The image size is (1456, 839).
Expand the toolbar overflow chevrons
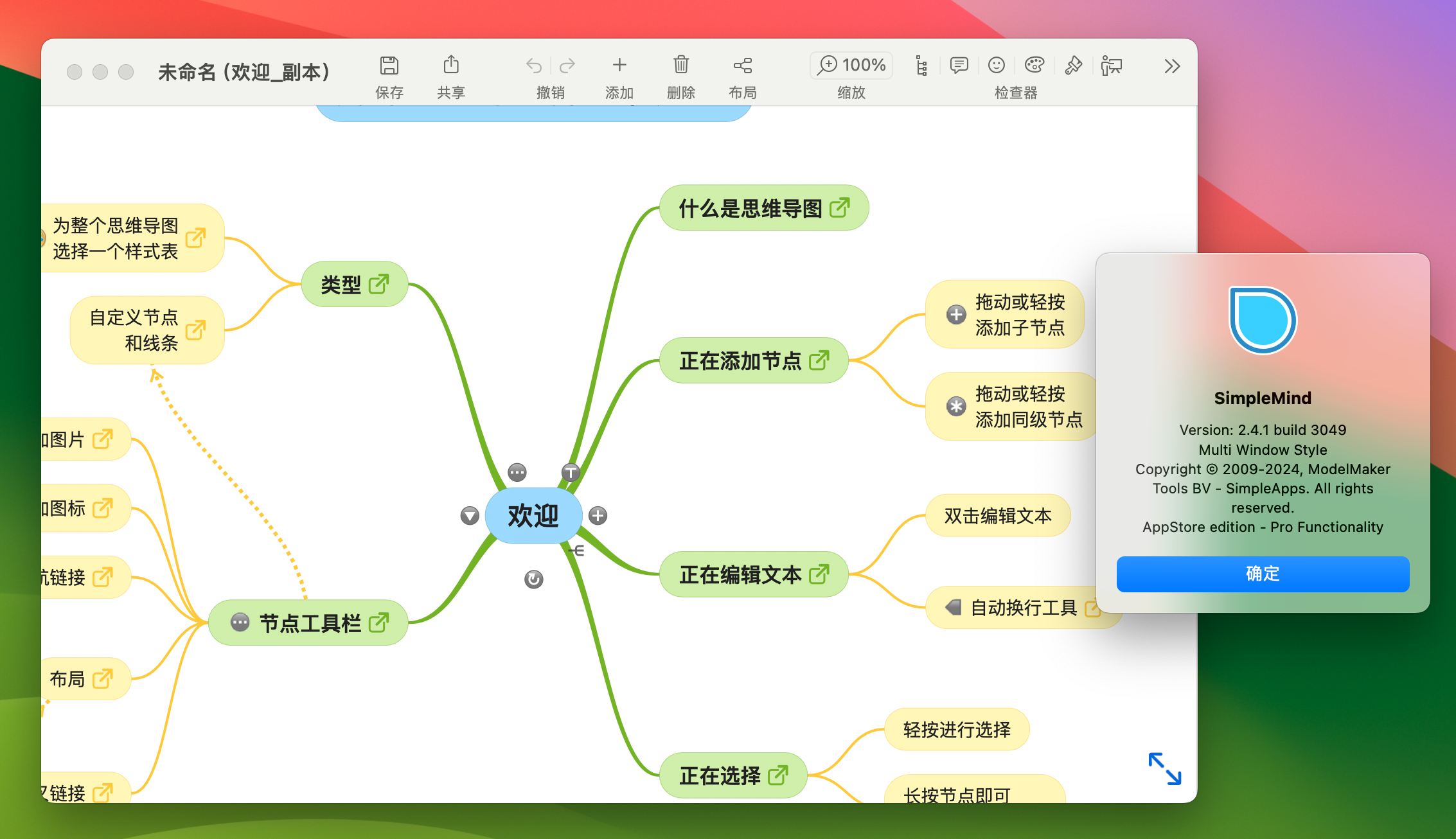click(1172, 66)
